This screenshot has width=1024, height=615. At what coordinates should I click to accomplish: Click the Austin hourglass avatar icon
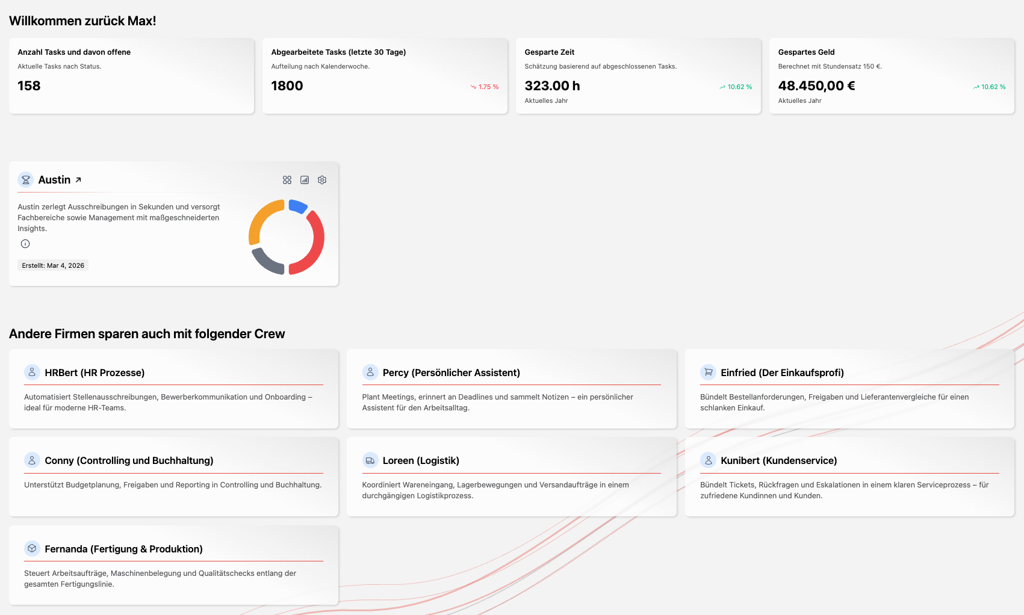coord(26,180)
